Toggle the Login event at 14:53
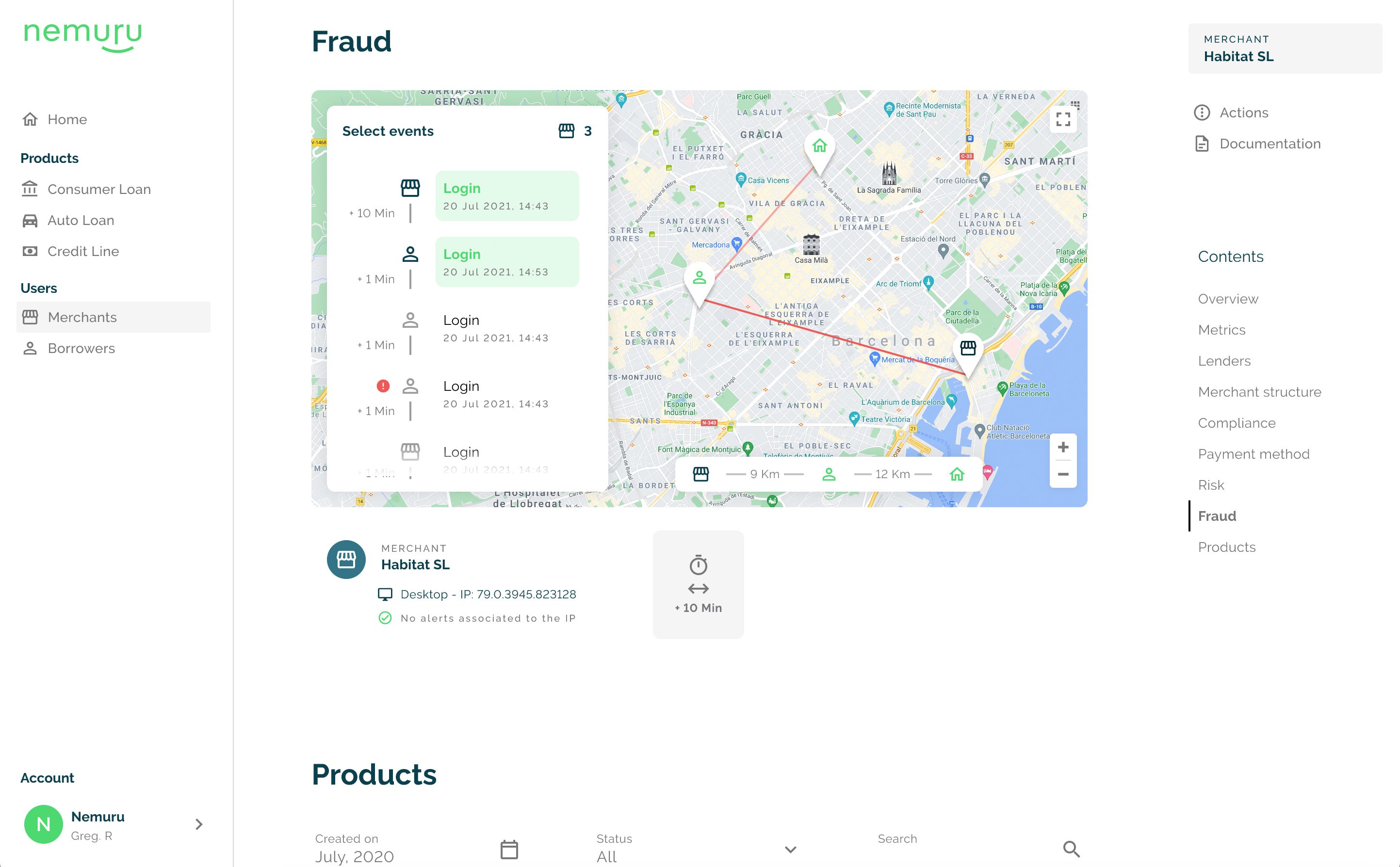 507,261
